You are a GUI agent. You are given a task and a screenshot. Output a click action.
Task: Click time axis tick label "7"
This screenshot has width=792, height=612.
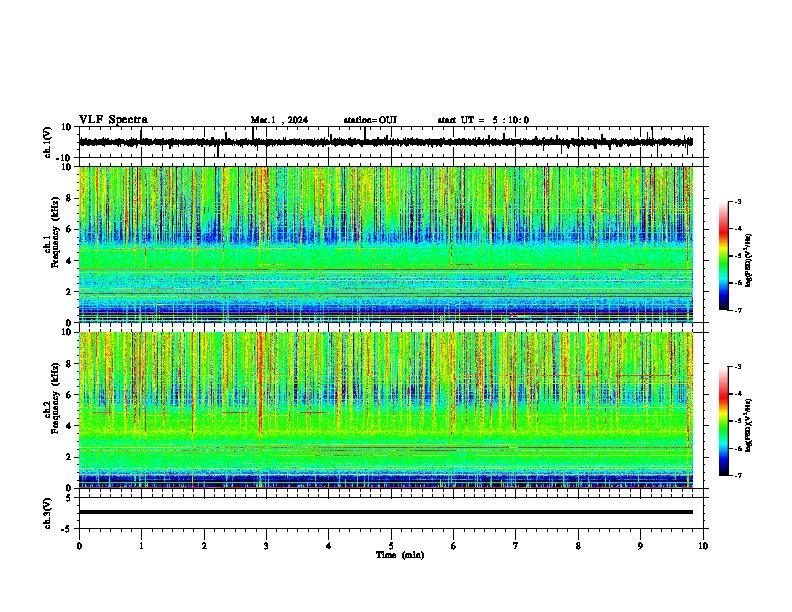click(x=516, y=546)
